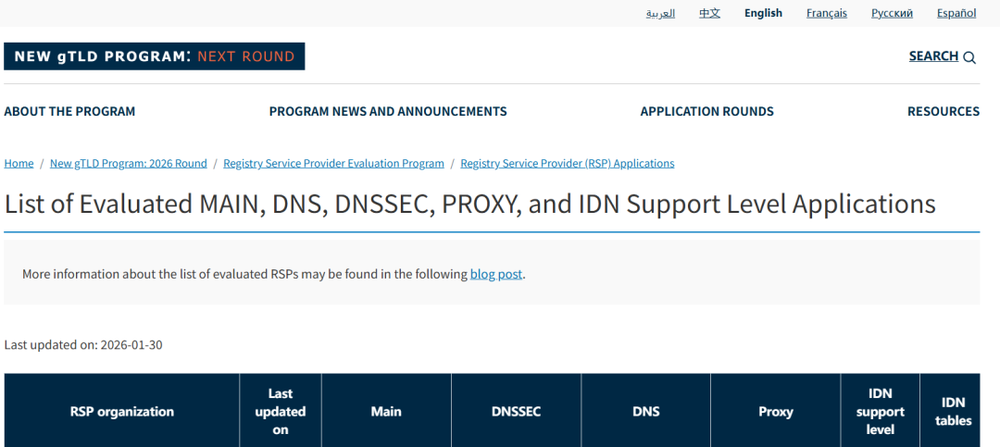
Task: Open Registry Service Provider (RSP) Applications breadcrumb
Action: tap(567, 163)
